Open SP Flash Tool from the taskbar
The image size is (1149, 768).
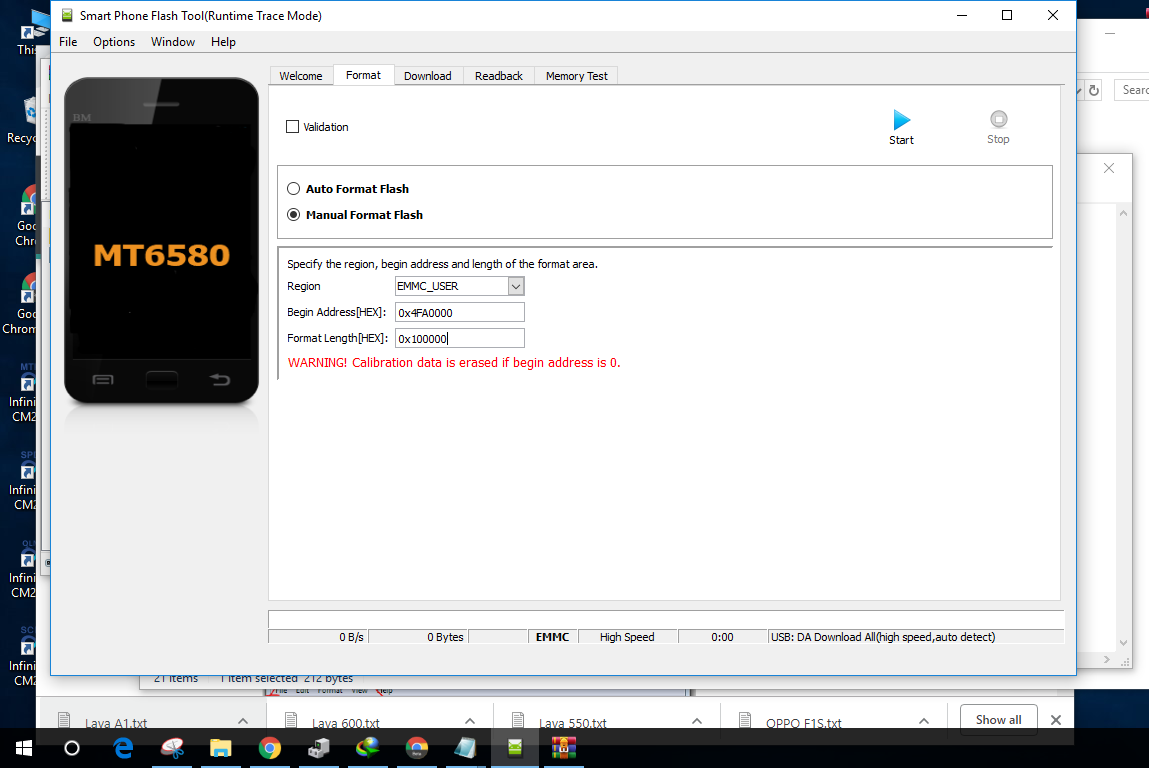tap(514, 747)
